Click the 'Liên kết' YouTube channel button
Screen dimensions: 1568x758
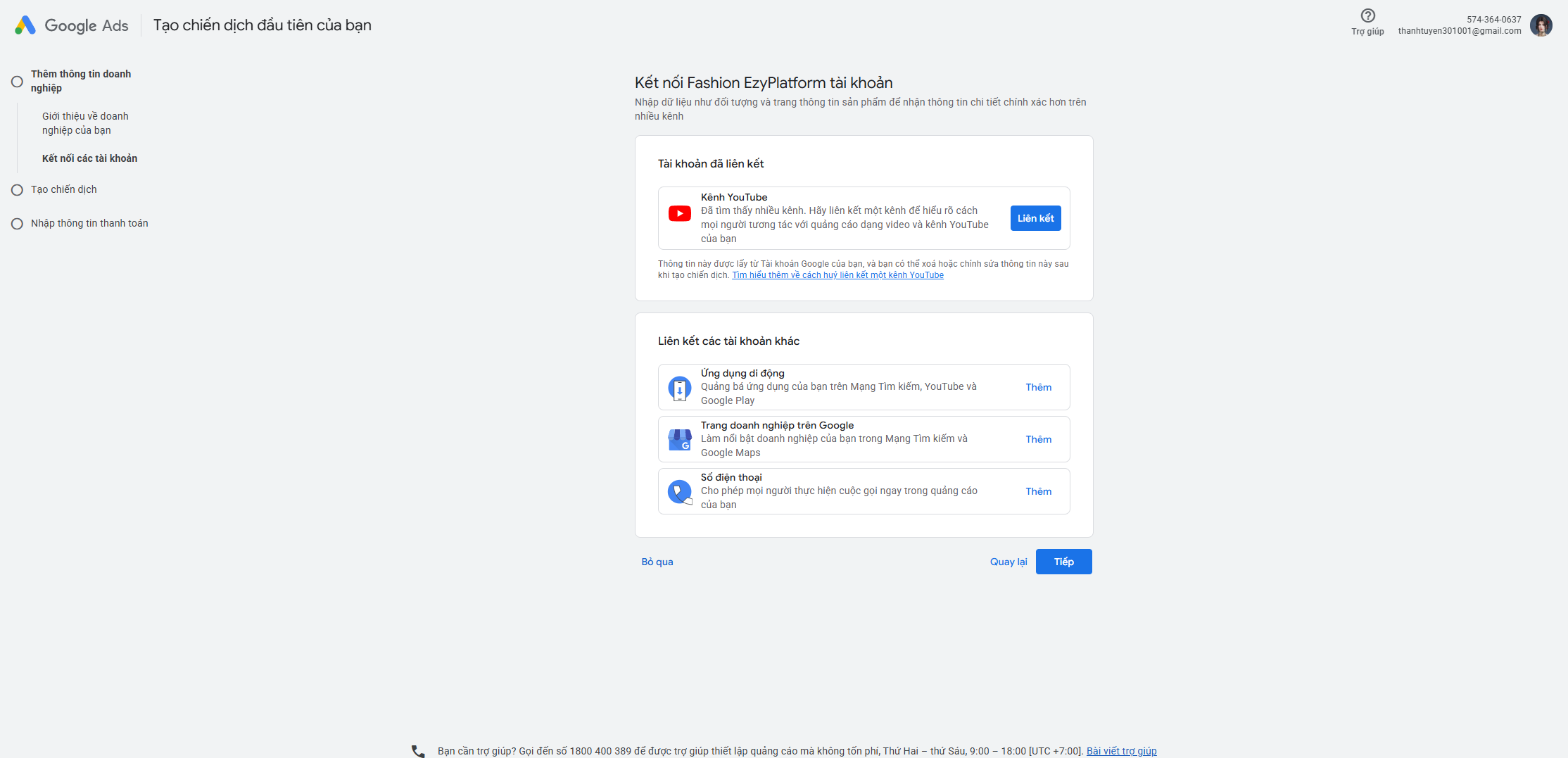[1036, 218]
